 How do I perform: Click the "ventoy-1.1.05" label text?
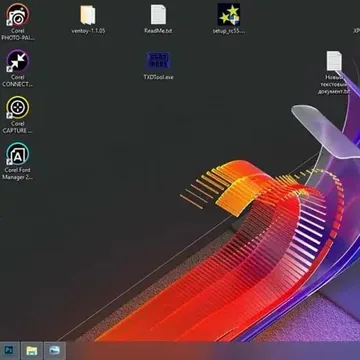(88, 31)
